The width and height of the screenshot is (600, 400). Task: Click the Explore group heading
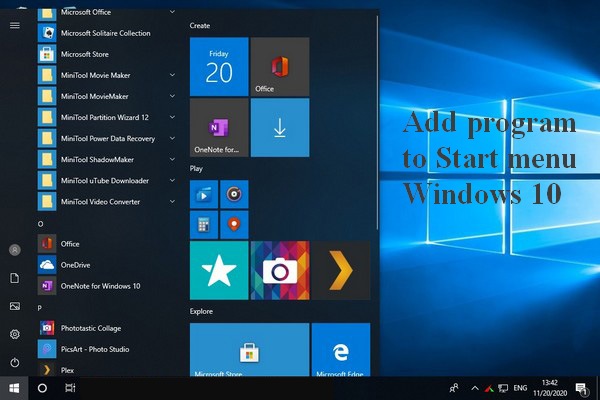pyautogui.click(x=201, y=311)
